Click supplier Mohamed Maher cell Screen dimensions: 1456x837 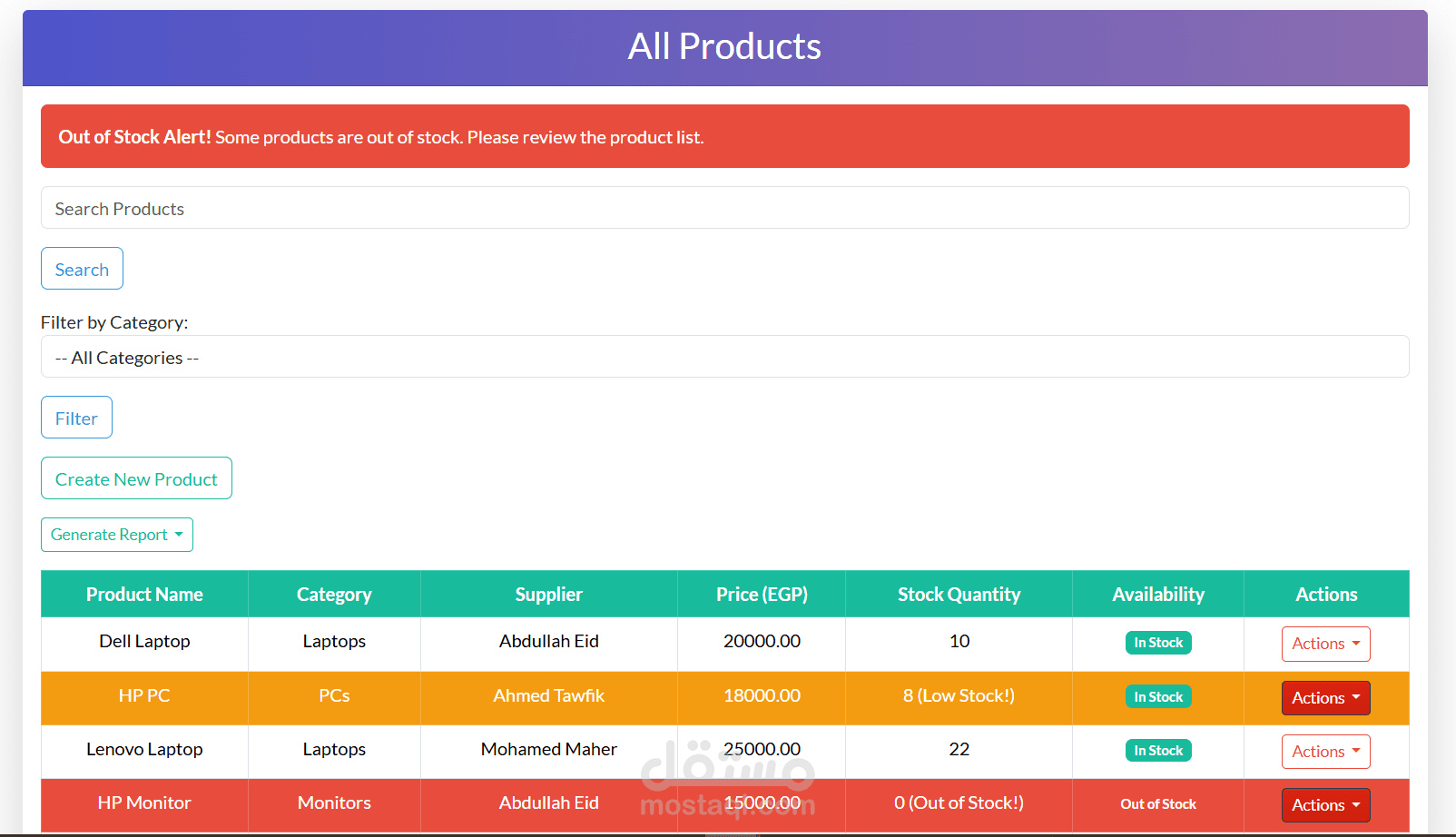pos(549,750)
